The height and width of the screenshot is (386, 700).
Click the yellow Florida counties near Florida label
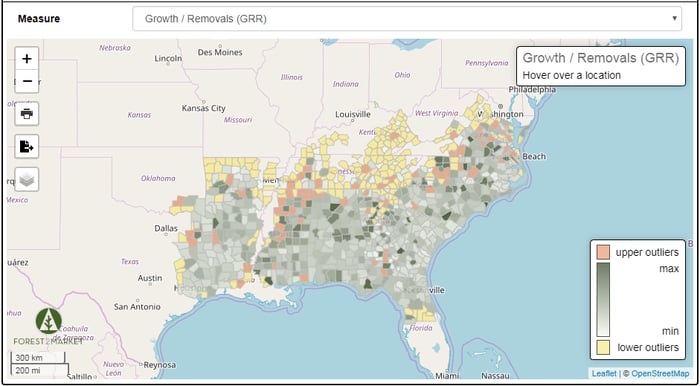420,315
